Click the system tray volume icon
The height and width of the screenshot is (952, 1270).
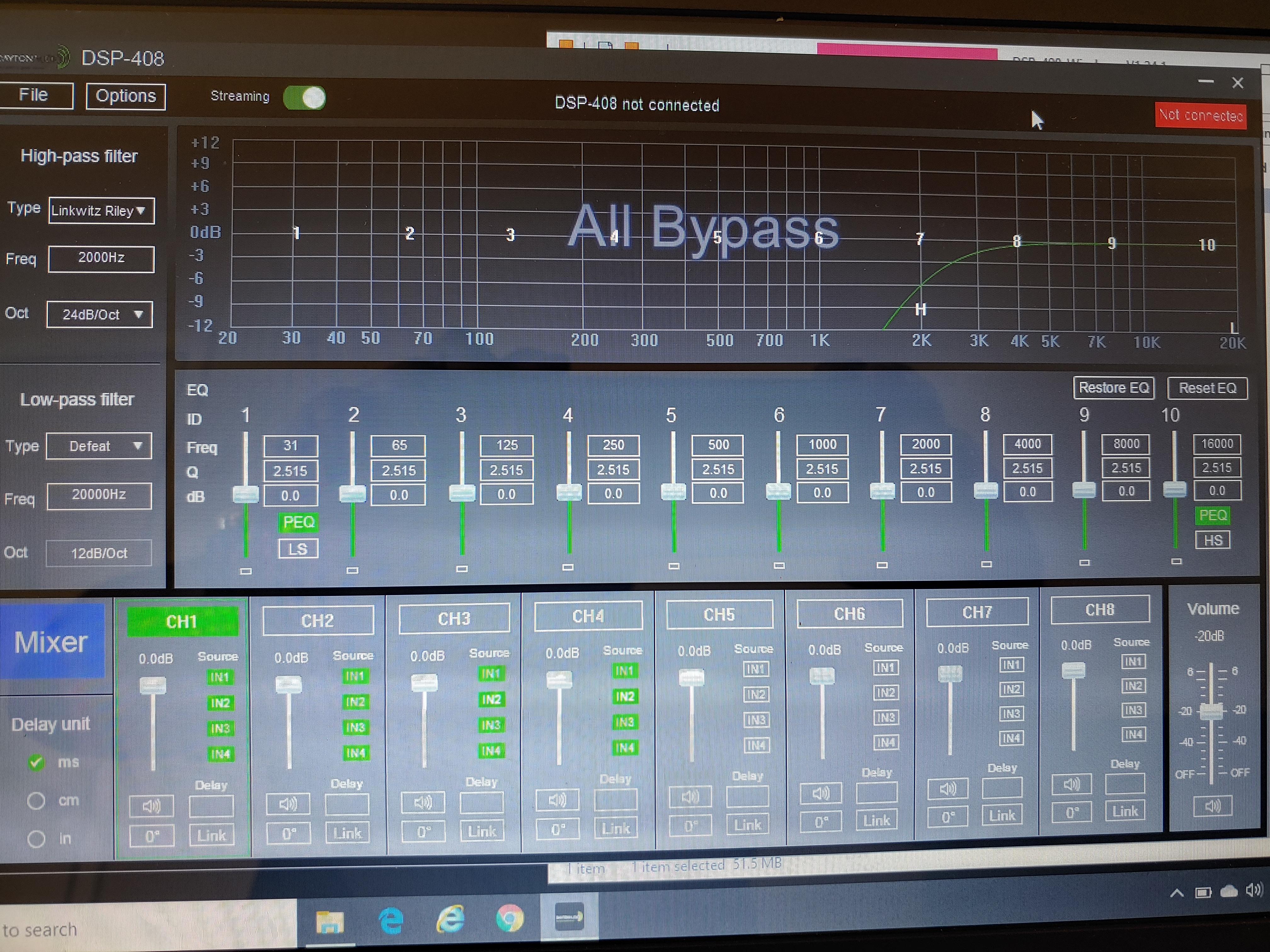(1254, 890)
